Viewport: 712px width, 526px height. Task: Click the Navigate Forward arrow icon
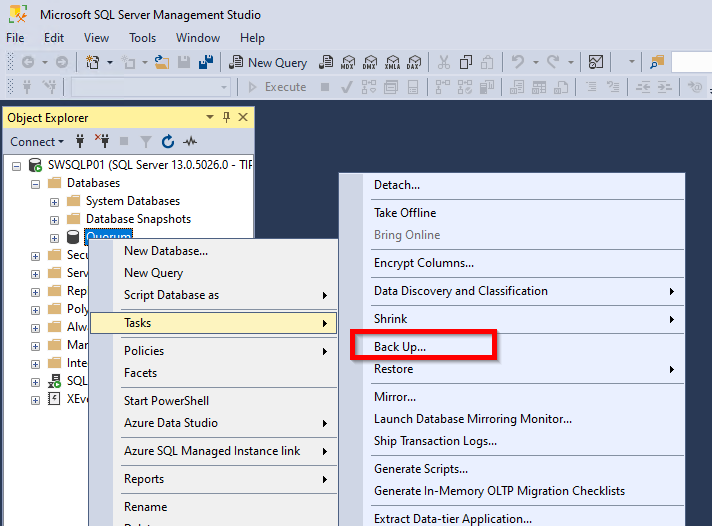(62, 62)
